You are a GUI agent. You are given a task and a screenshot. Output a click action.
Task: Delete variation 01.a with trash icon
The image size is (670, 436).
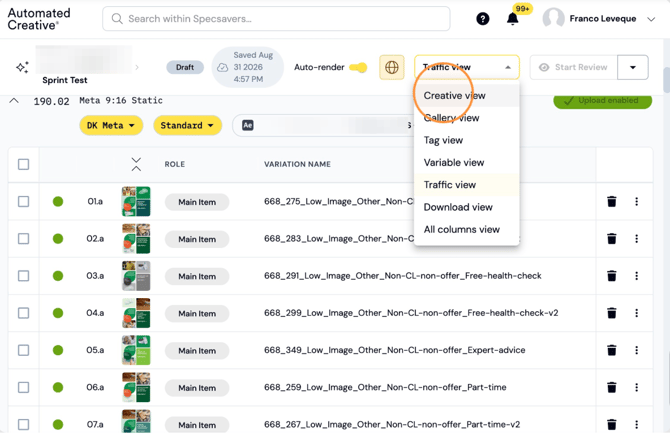(x=612, y=201)
